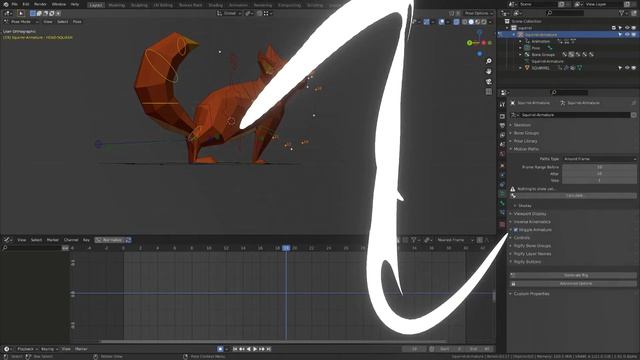Click the pan hand gizmo in the viewport
This screenshot has height=360, width=640.
click(489, 71)
